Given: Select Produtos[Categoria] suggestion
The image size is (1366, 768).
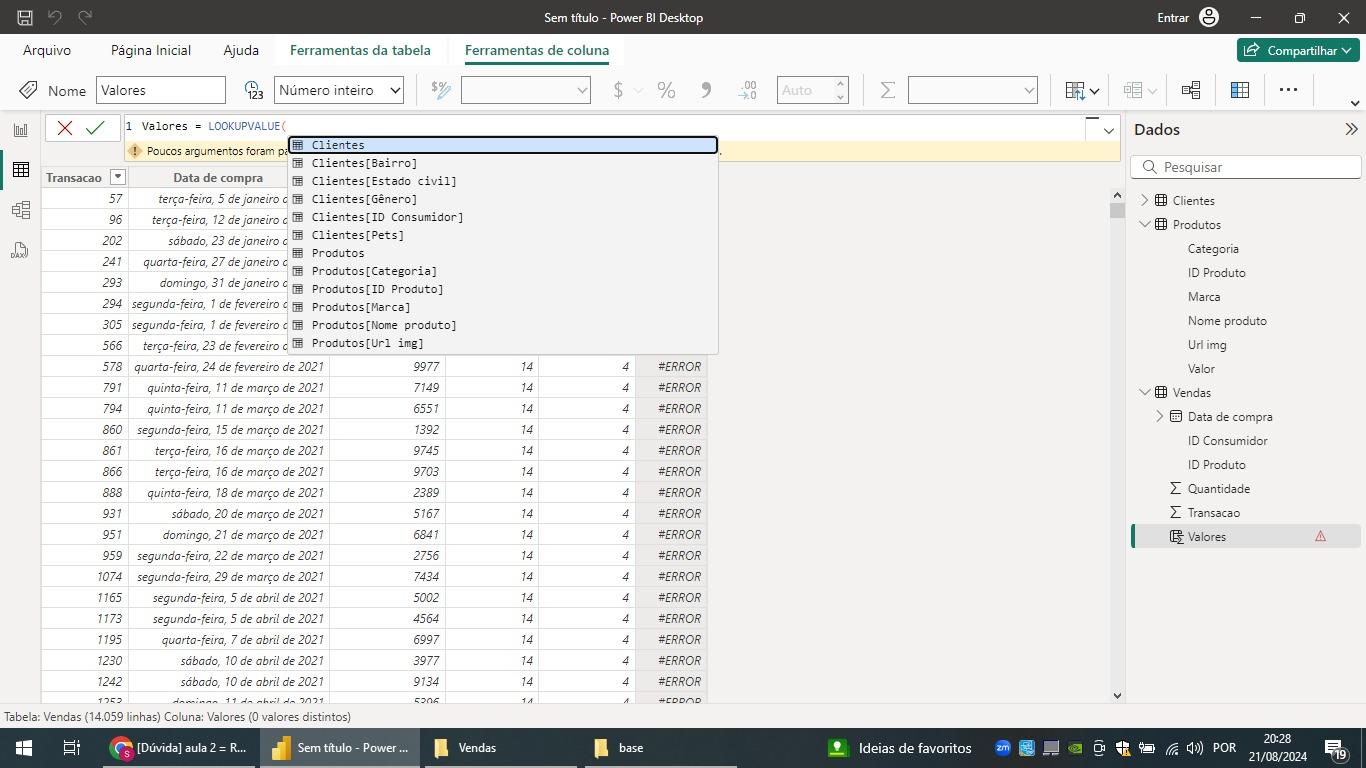Looking at the screenshot, I should pos(503,271).
